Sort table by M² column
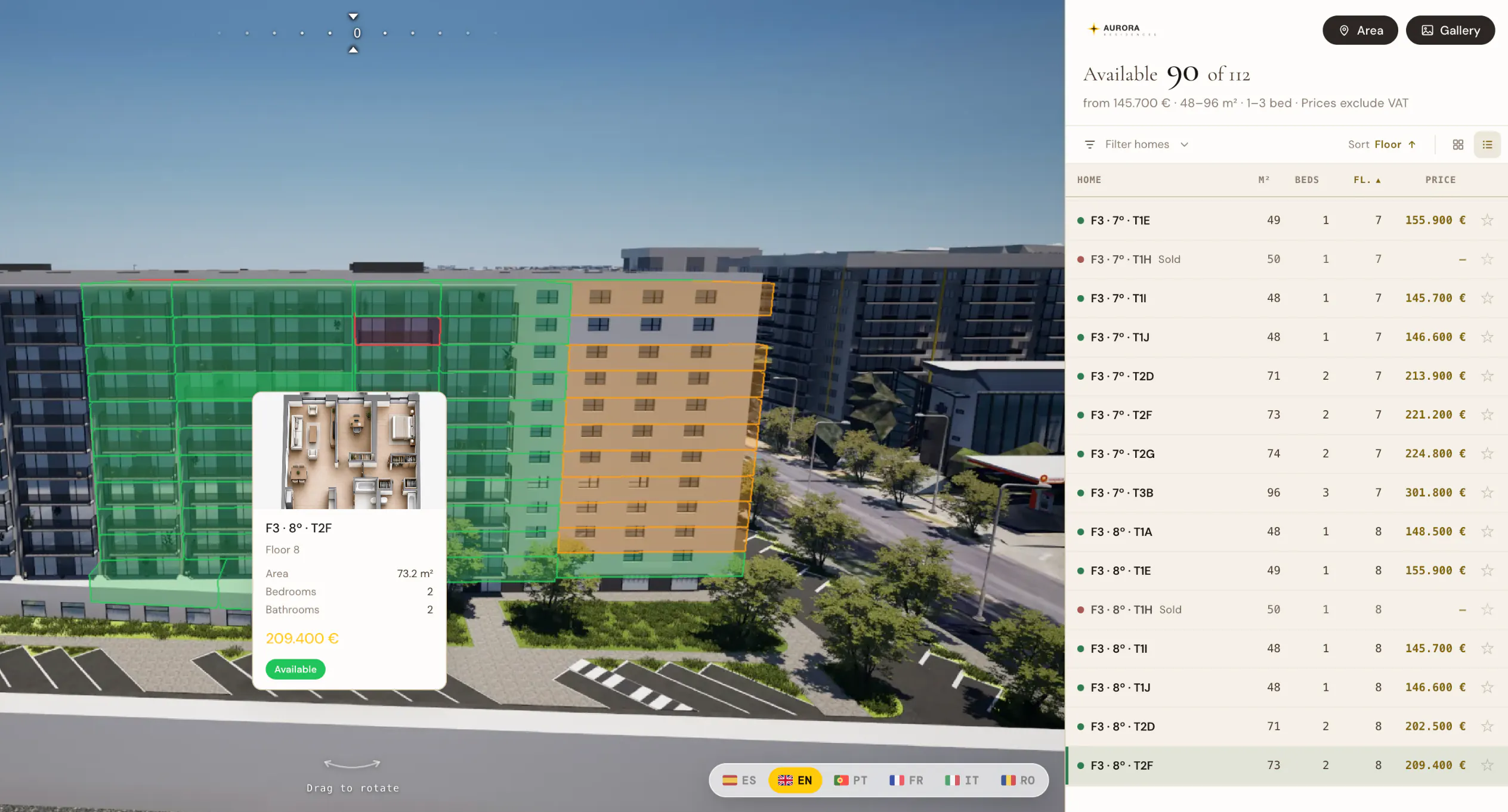The width and height of the screenshot is (1508, 812). pyautogui.click(x=1264, y=179)
